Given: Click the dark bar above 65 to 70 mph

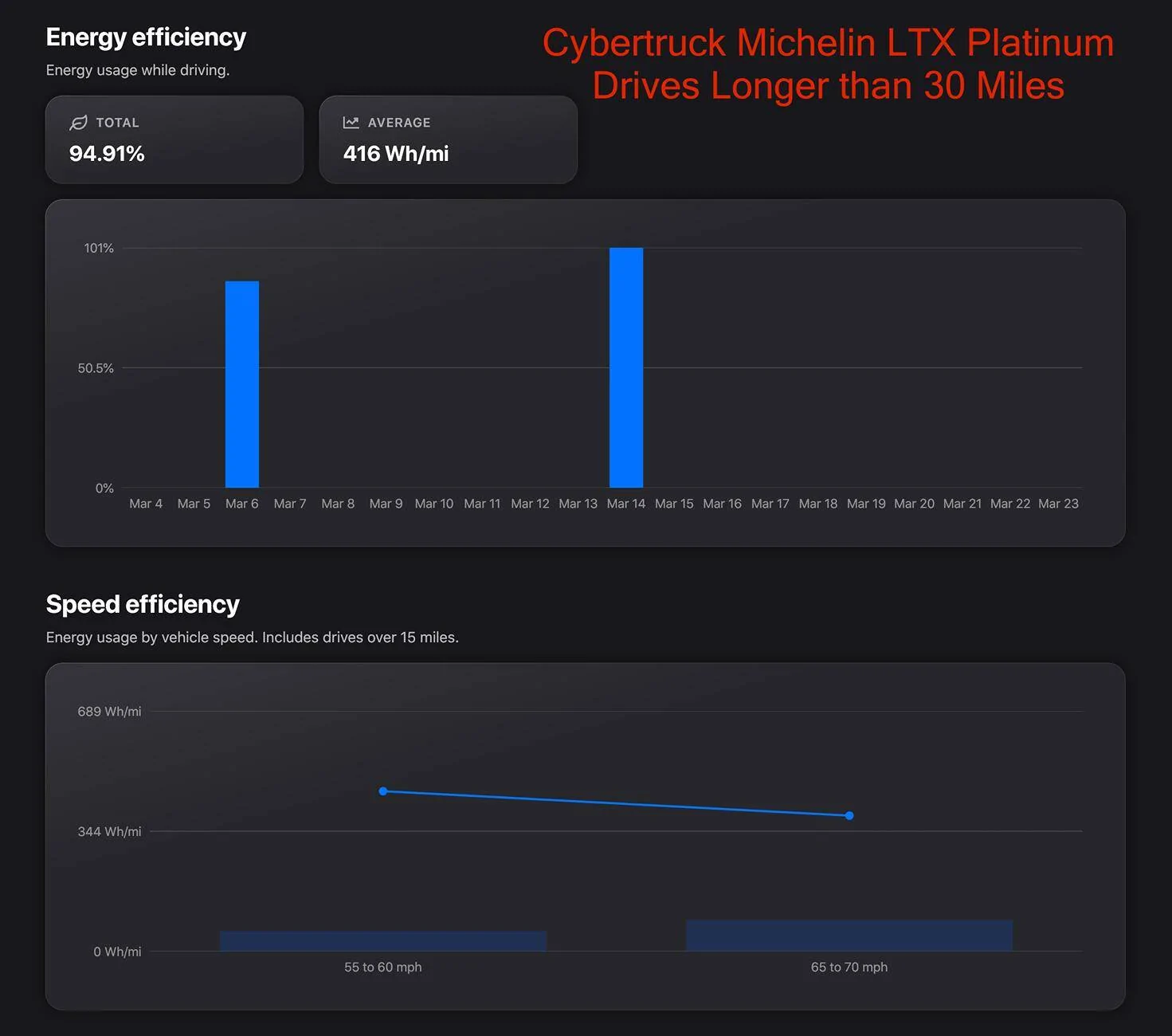Looking at the screenshot, I should click(849, 936).
